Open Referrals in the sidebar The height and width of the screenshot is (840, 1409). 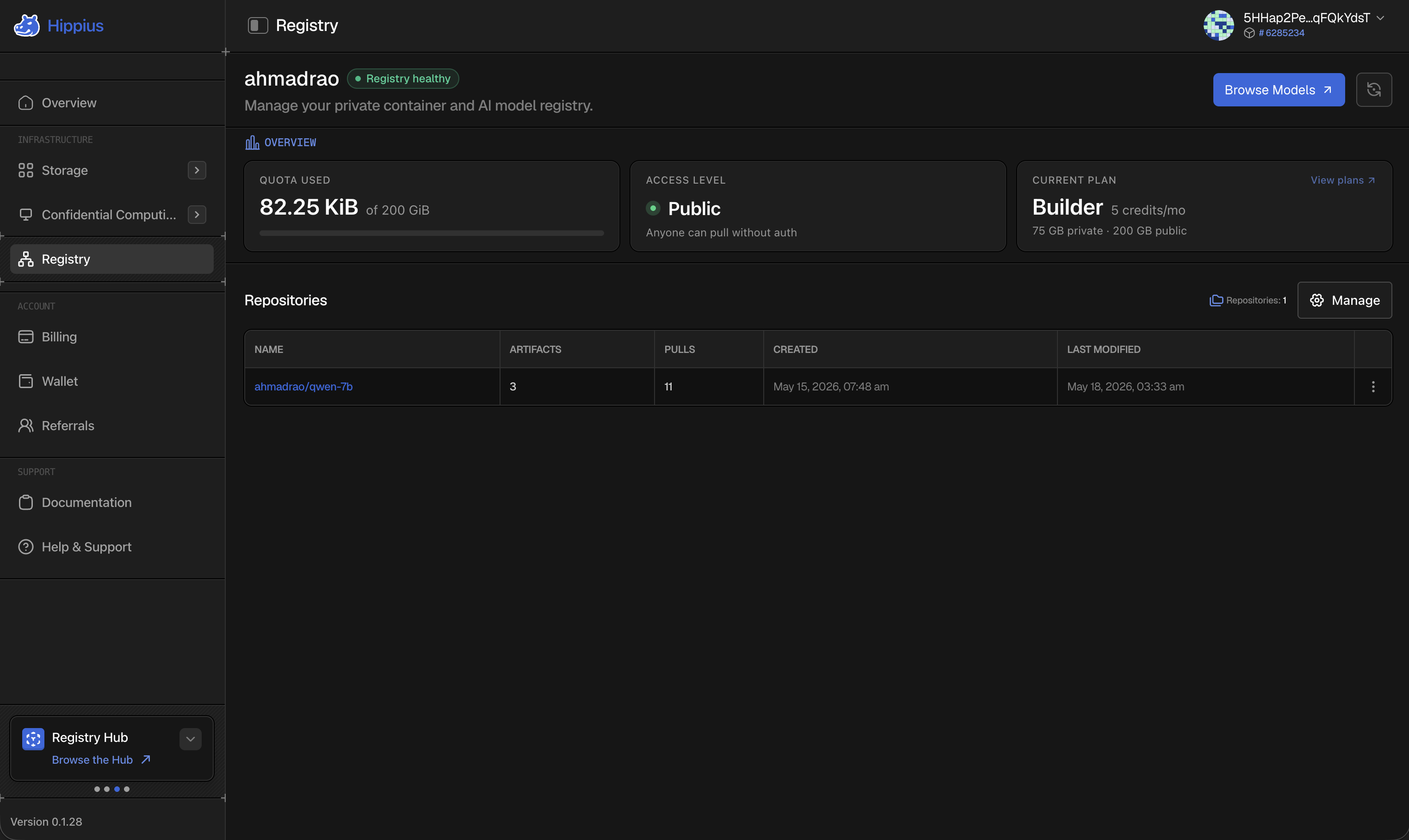(112, 426)
